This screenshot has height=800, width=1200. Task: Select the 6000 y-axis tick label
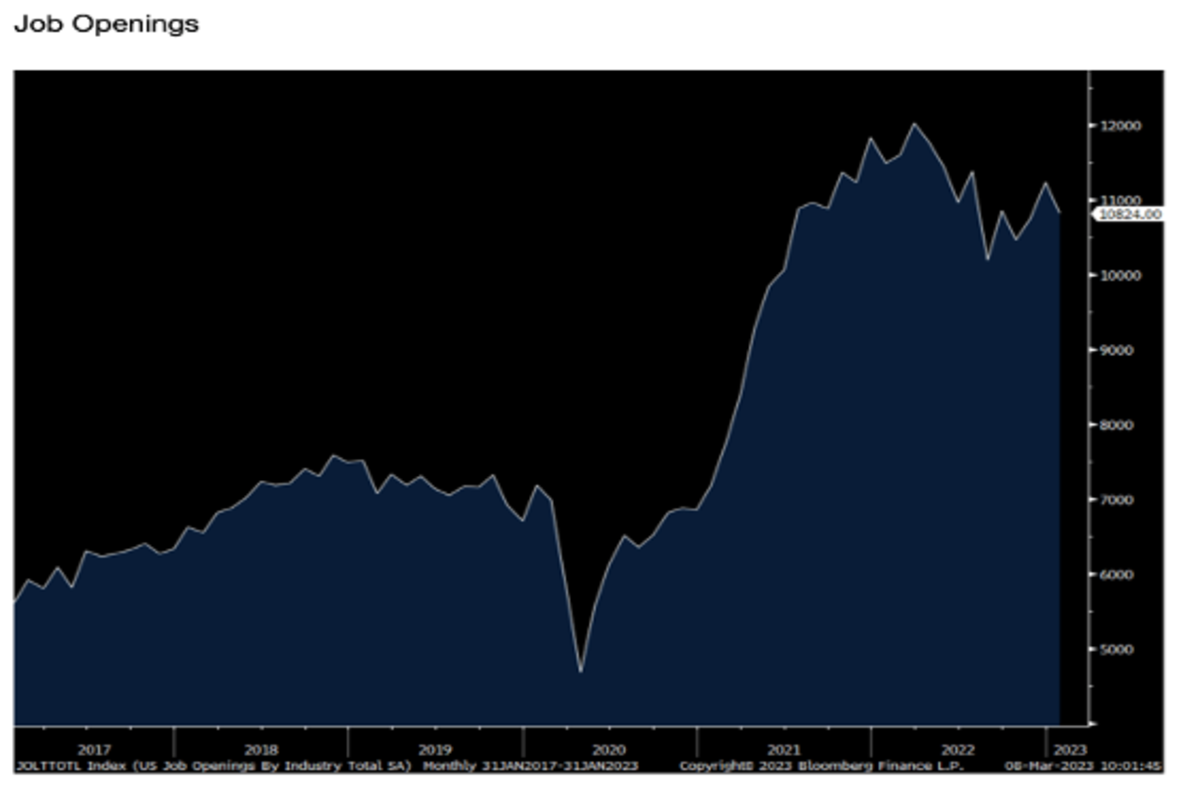[x=1121, y=575]
